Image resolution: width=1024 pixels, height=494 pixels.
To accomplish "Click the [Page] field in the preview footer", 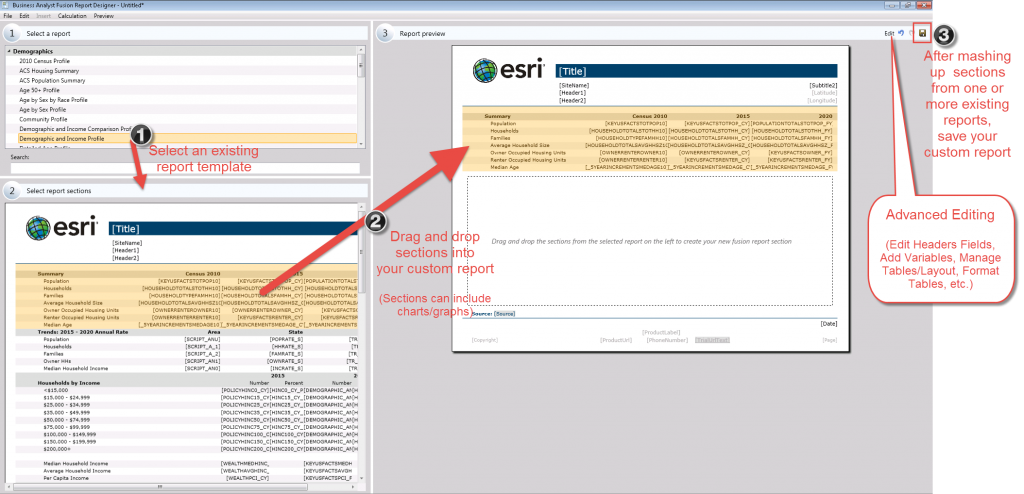I will (829, 340).
